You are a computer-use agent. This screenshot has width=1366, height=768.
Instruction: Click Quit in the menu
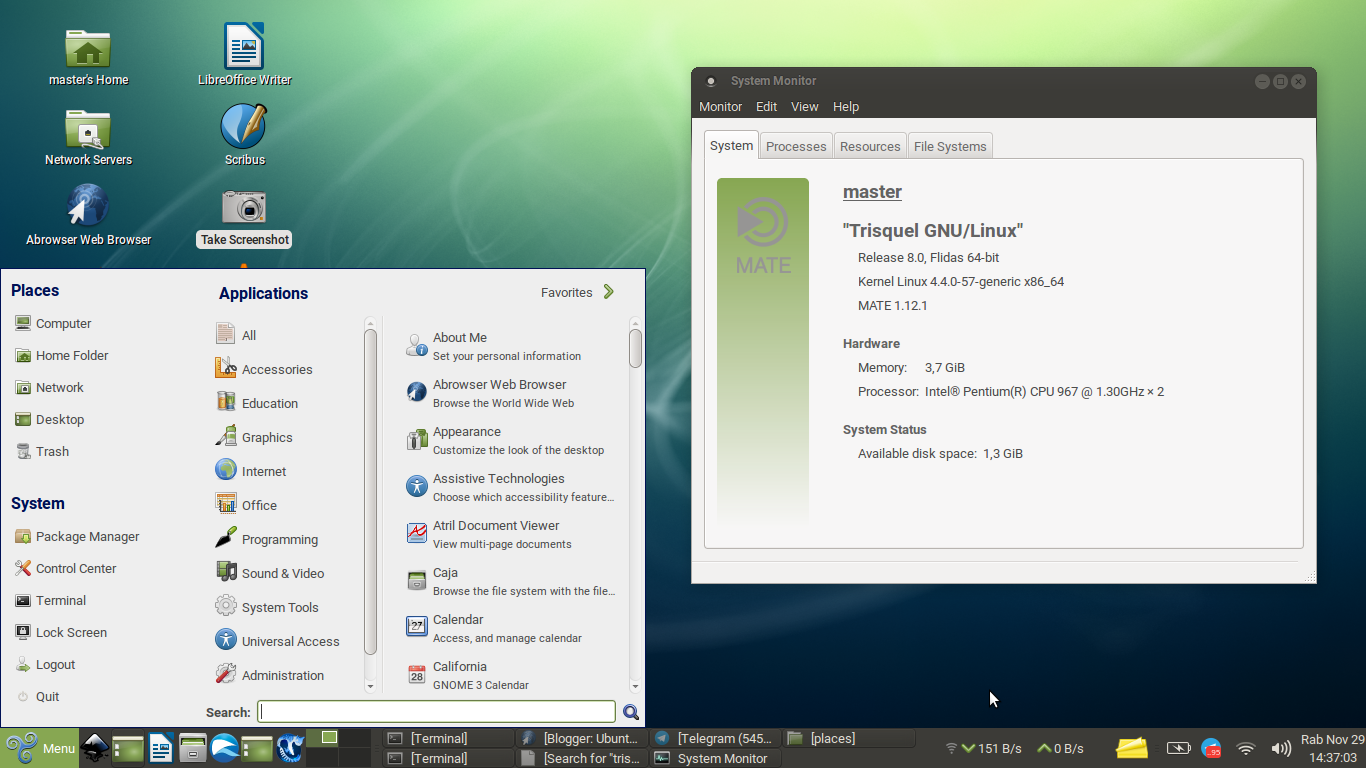coord(37,696)
